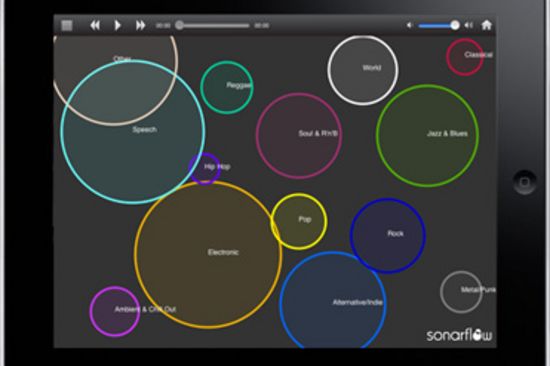Select the Rock genre bubble
Viewport: 550px width, 366px height.
click(x=388, y=235)
